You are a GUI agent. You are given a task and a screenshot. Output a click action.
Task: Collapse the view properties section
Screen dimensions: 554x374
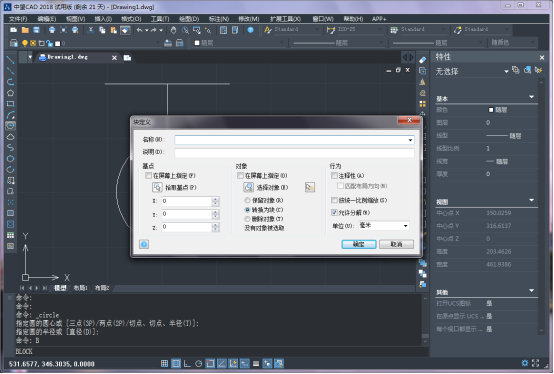click(x=531, y=200)
